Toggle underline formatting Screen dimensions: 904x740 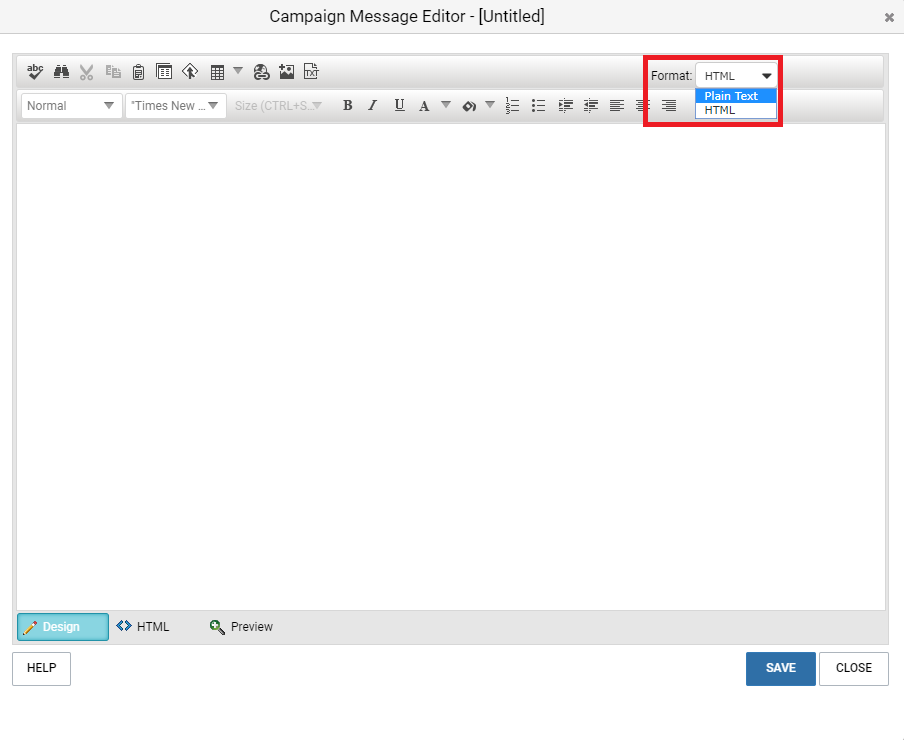coord(399,105)
